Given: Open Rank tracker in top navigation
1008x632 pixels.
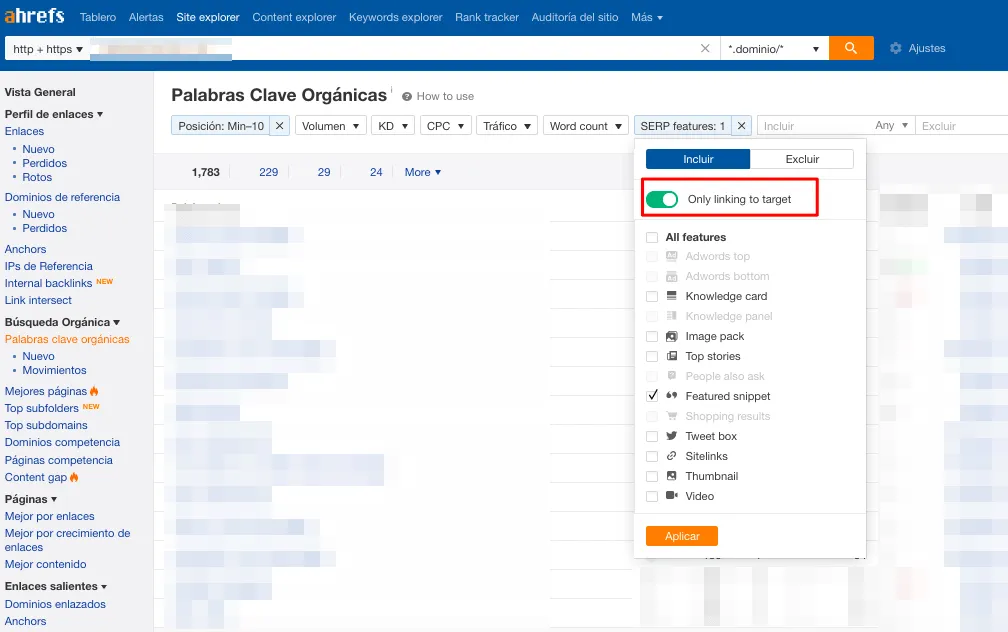Looking at the screenshot, I should [x=487, y=17].
